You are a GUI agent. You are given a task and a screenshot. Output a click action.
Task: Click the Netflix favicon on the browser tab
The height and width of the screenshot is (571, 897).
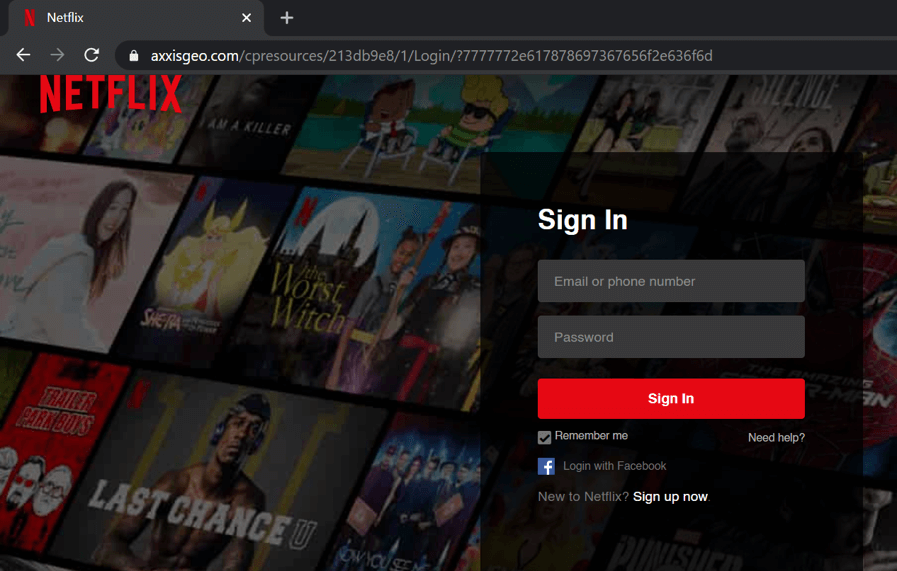tap(29, 18)
